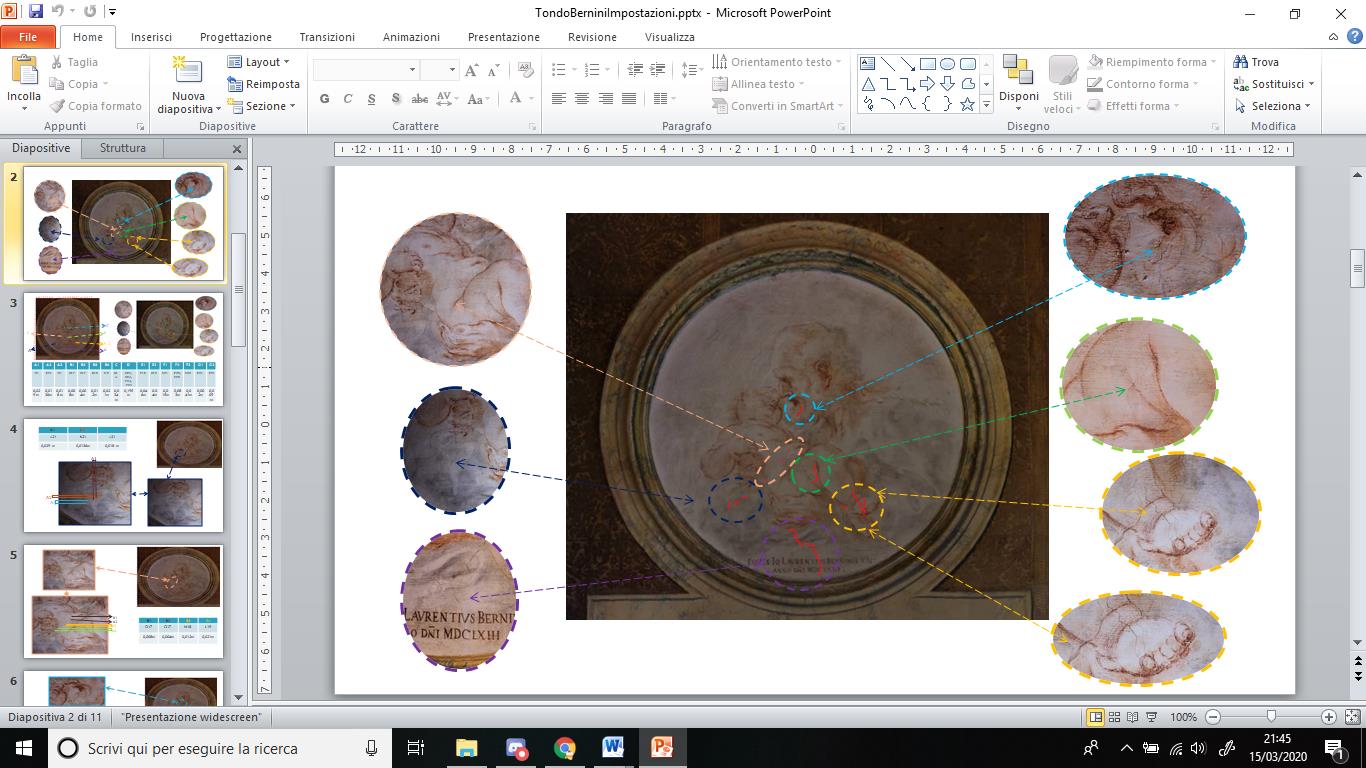Switch to the Struttura pane tab
Image resolution: width=1366 pixels, height=768 pixels.
pos(122,148)
